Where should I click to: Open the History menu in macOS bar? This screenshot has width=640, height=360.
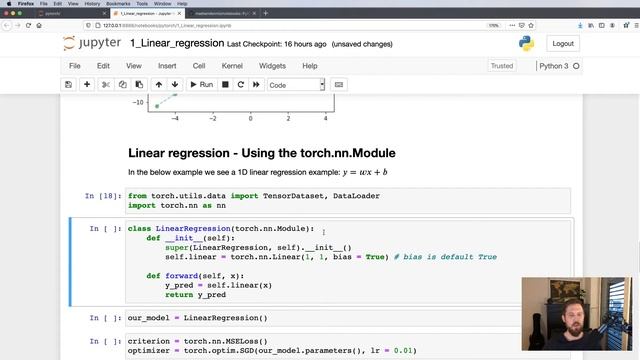(92, 4)
